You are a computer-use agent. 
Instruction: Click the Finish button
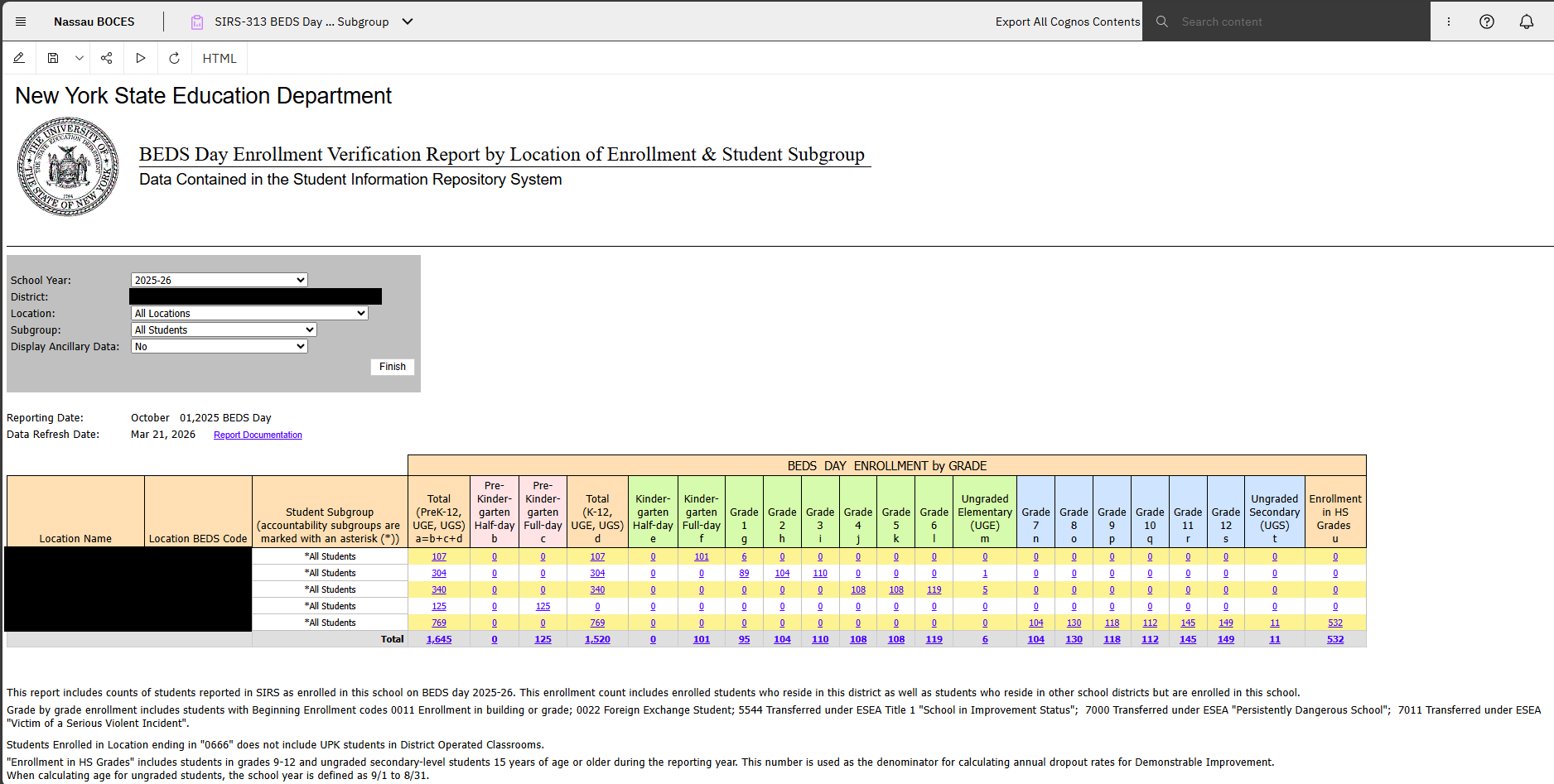(393, 367)
